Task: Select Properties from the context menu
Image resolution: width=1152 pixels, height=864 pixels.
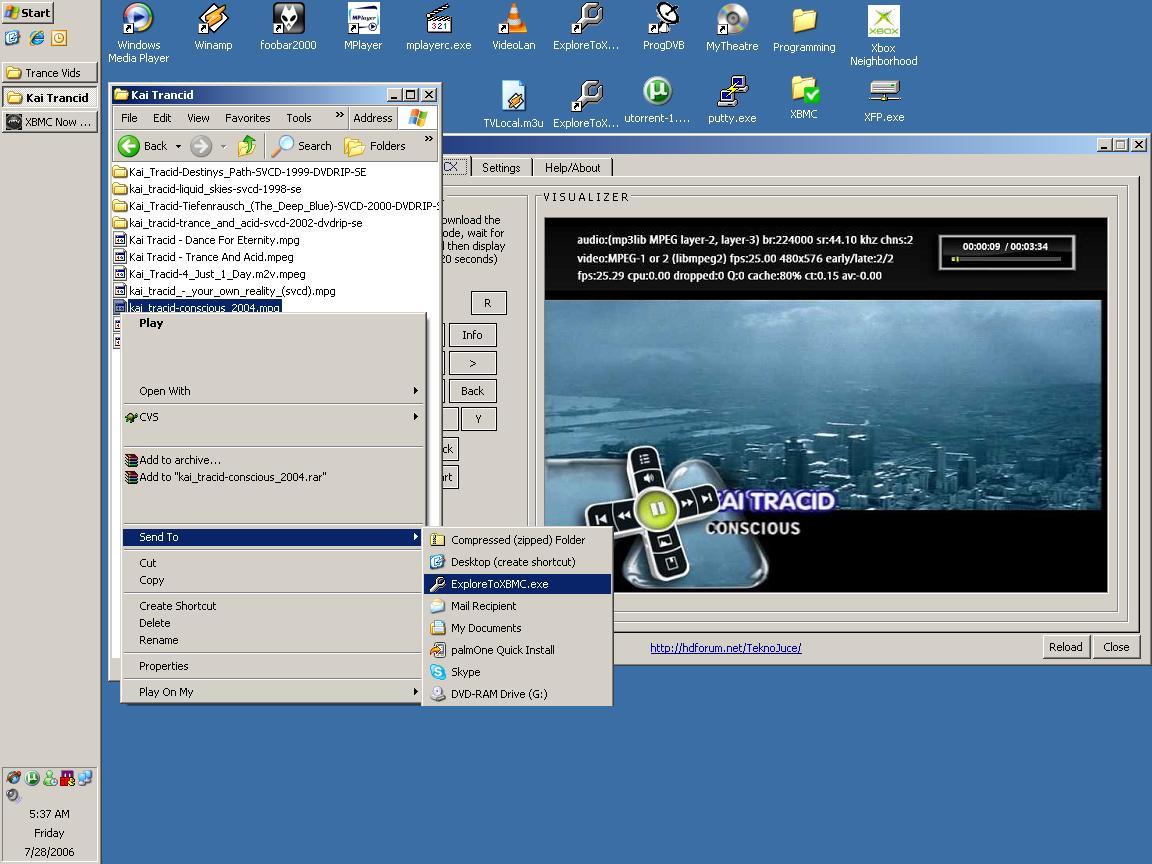Action: click(x=164, y=666)
